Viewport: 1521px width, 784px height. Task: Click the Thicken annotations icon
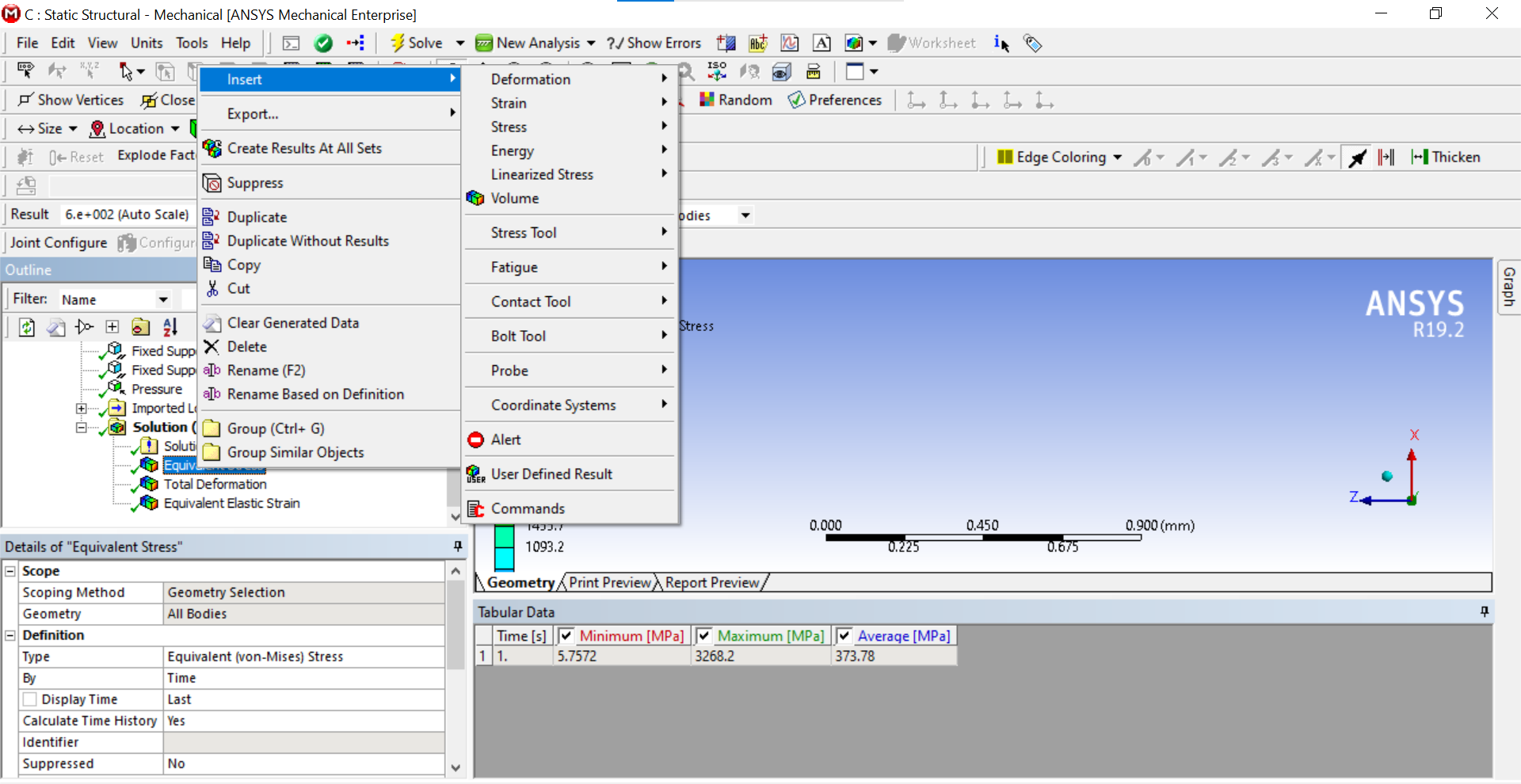pyautogui.click(x=1420, y=157)
